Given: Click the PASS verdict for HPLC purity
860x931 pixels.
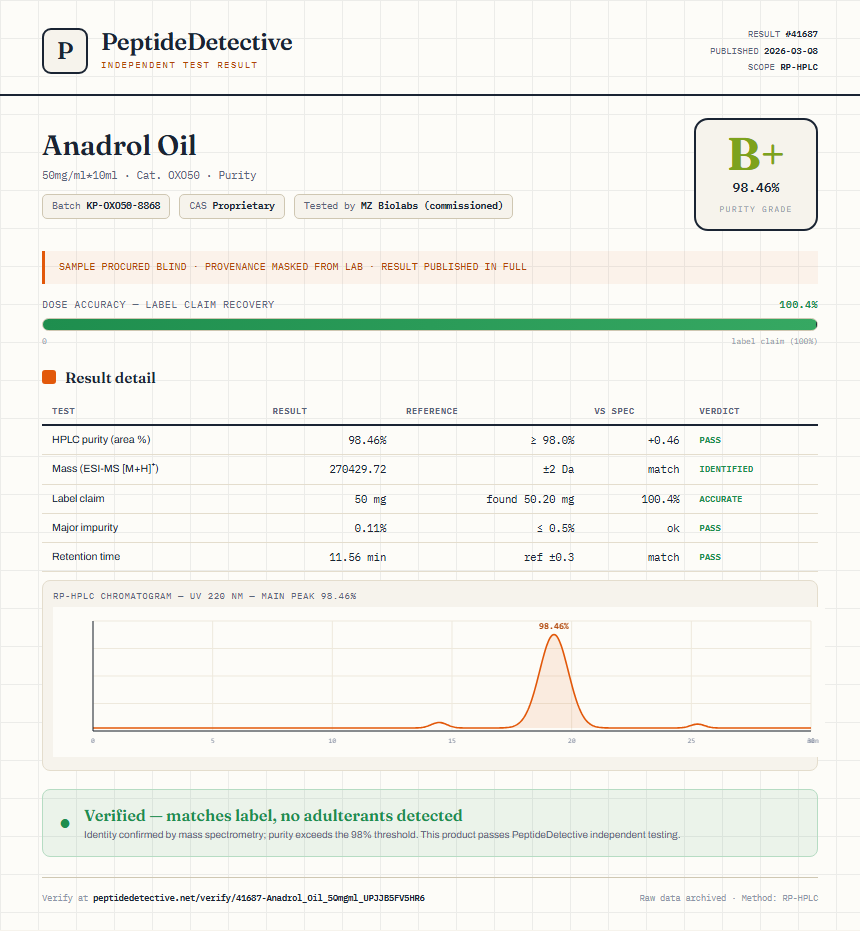Looking at the screenshot, I should [710, 440].
